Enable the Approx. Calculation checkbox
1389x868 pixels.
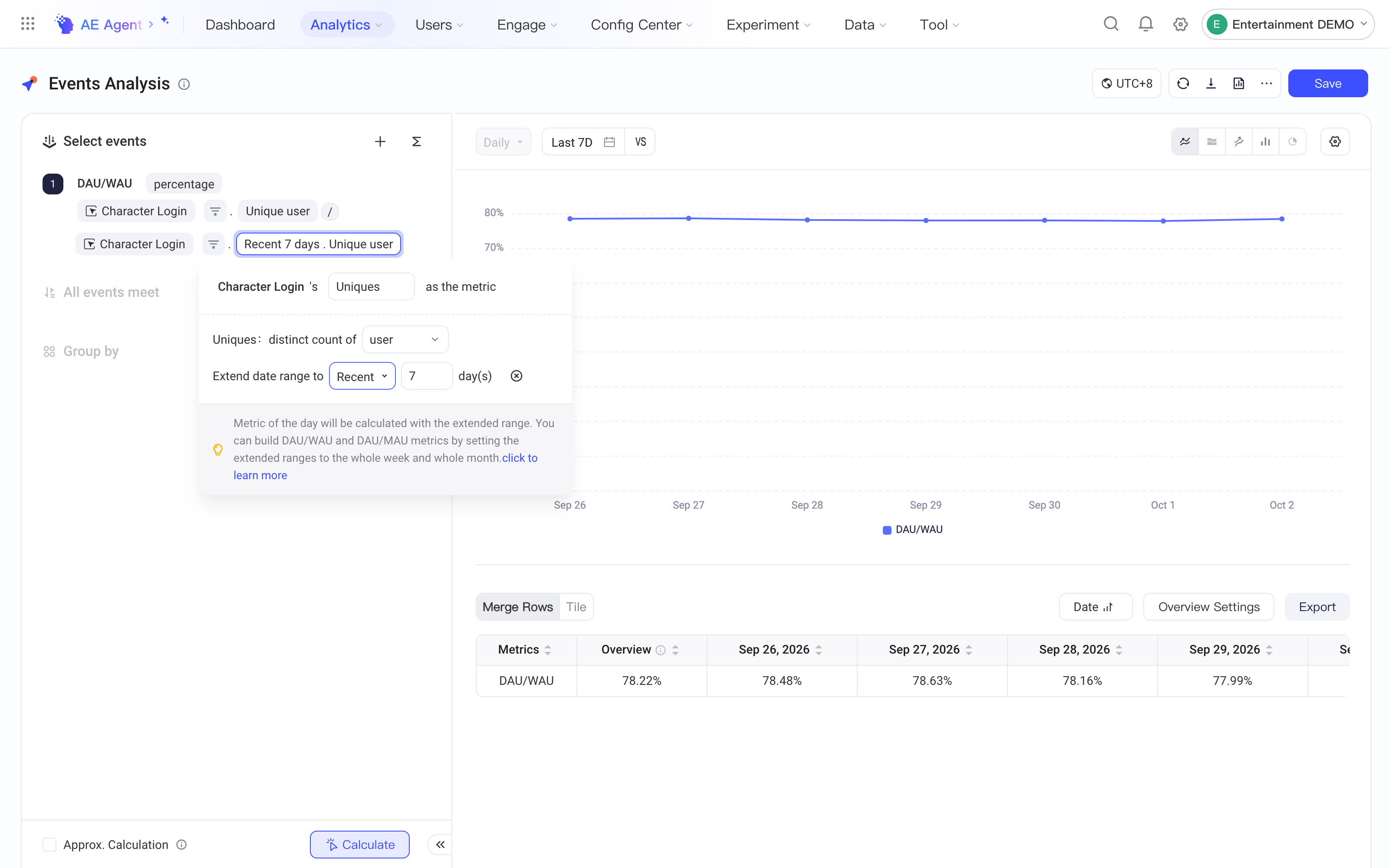tap(49, 845)
